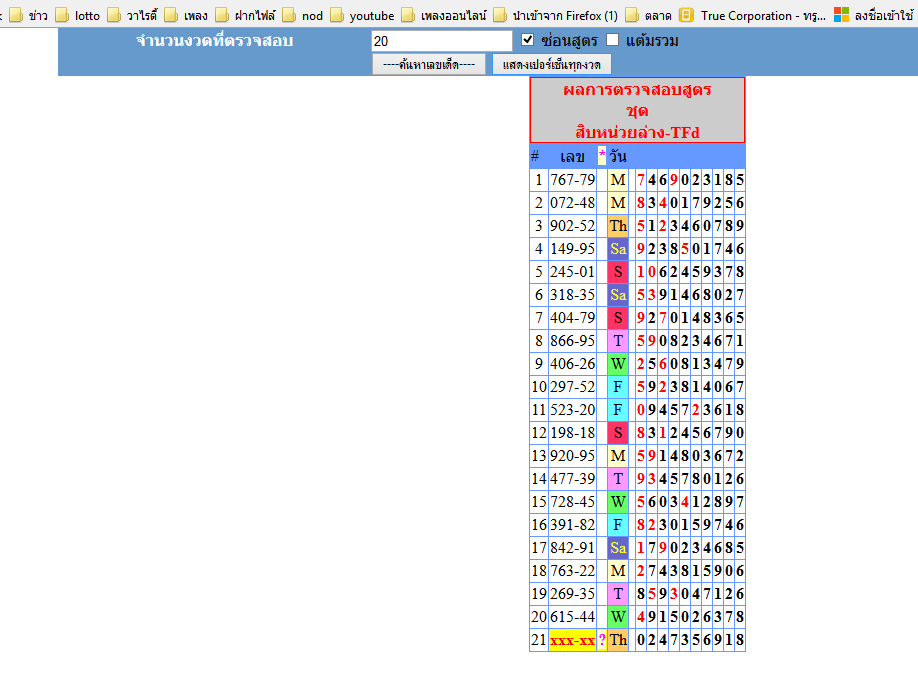Click the M day cell in row 1
This screenshot has width=918, height=680.
(x=618, y=180)
